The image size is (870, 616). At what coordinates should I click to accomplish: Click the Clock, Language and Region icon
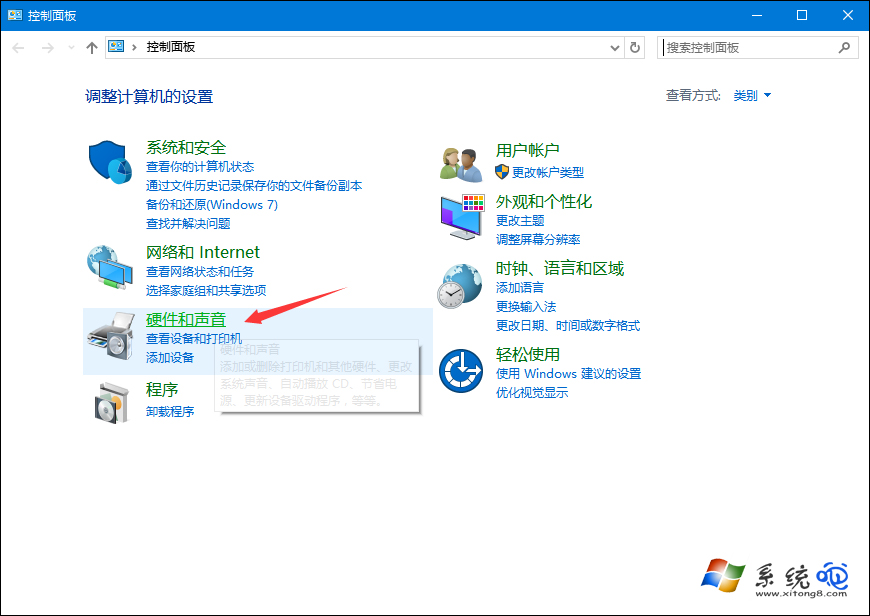pyautogui.click(x=461, y=288)
